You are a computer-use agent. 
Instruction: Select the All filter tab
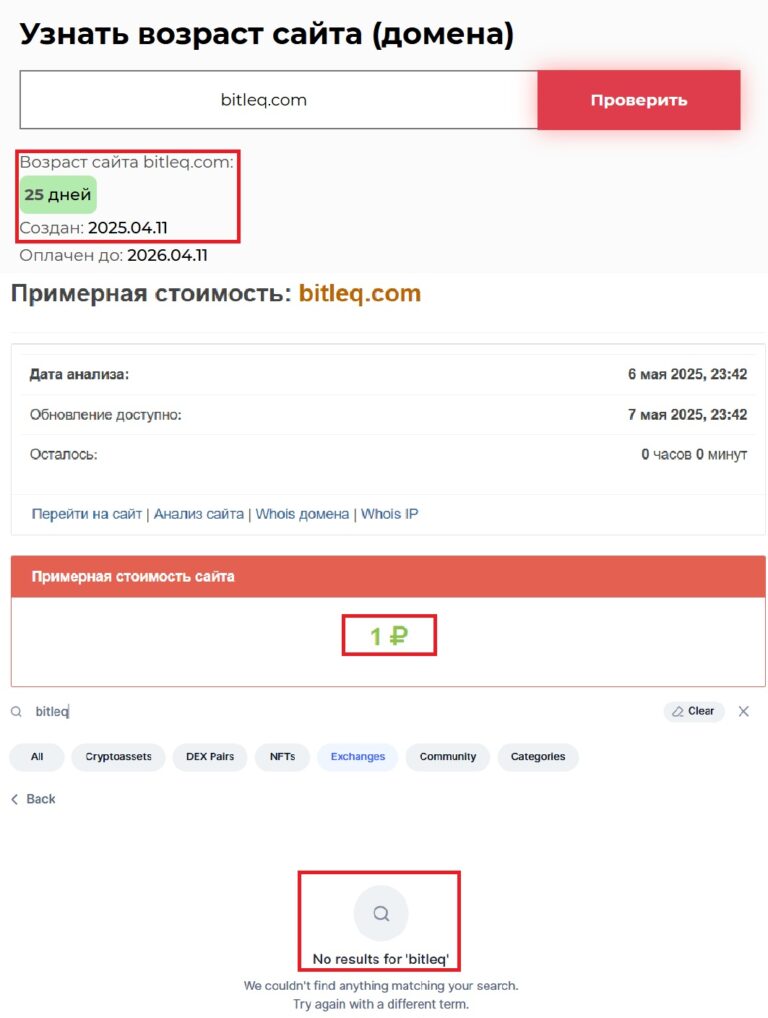point(37,757)
